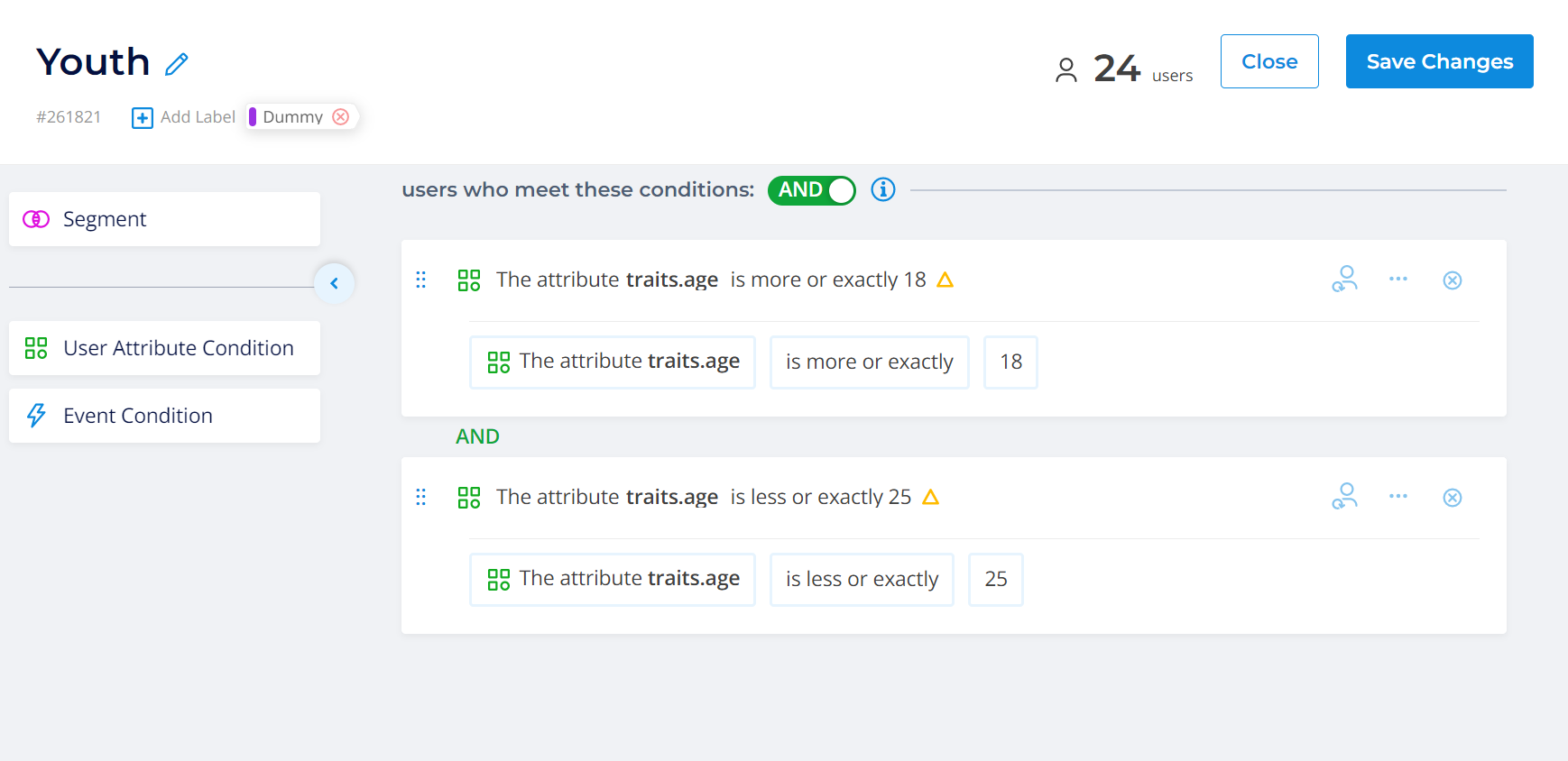
Task: Collapse the left sidebar panel
Action: click(x=335, y=283)
